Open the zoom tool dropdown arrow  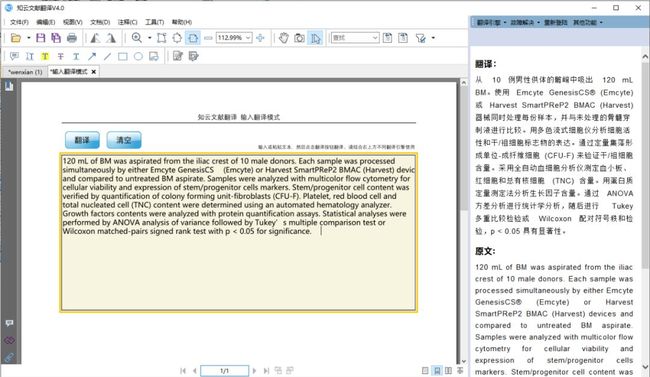[x=150, y=38]
